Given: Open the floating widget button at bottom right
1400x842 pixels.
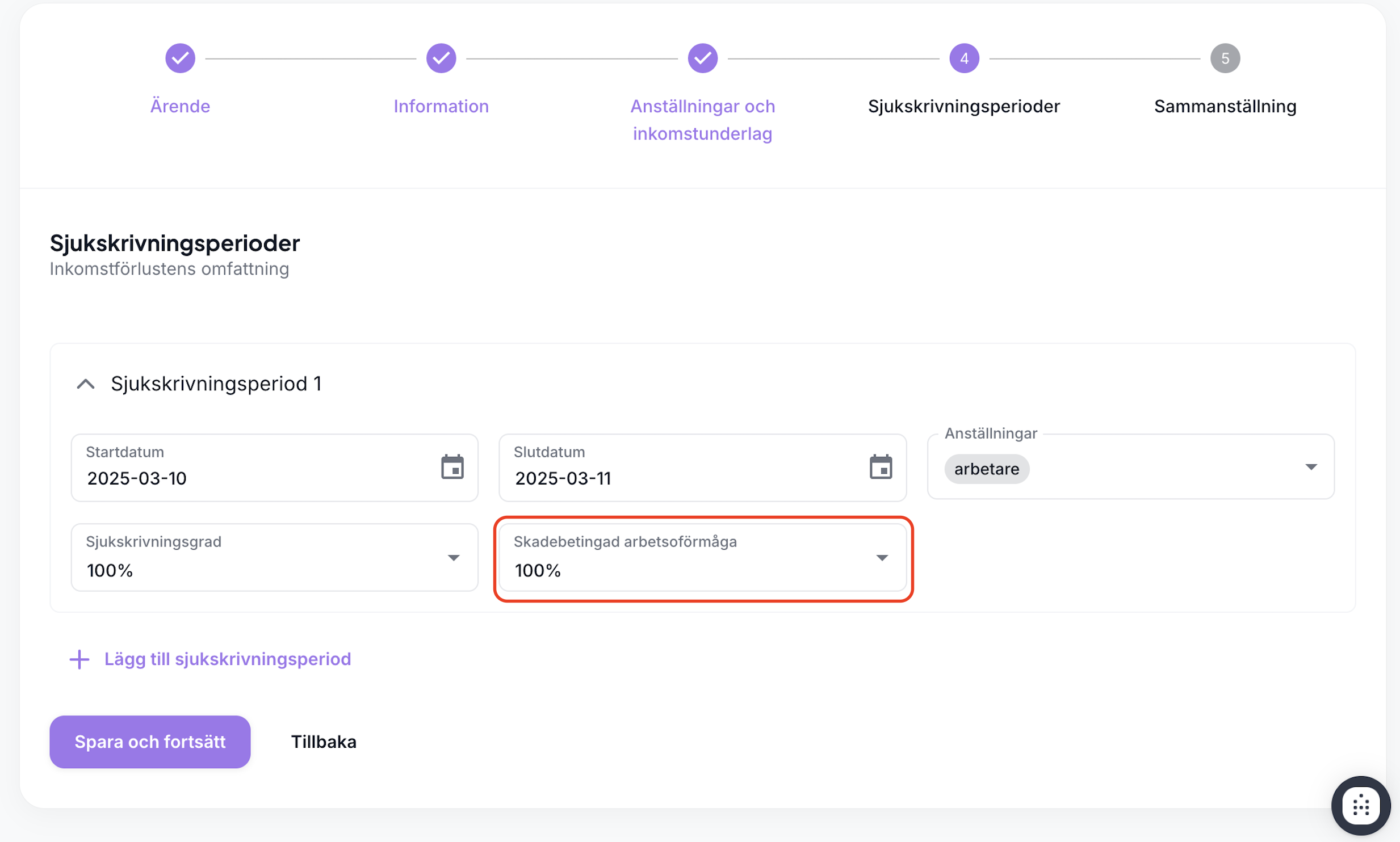Looking at the screenshot, I should point(1360,805).
